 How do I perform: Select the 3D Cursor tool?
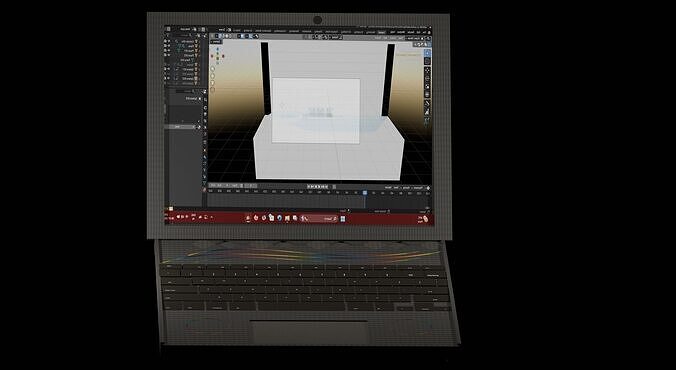coord(428,61)
